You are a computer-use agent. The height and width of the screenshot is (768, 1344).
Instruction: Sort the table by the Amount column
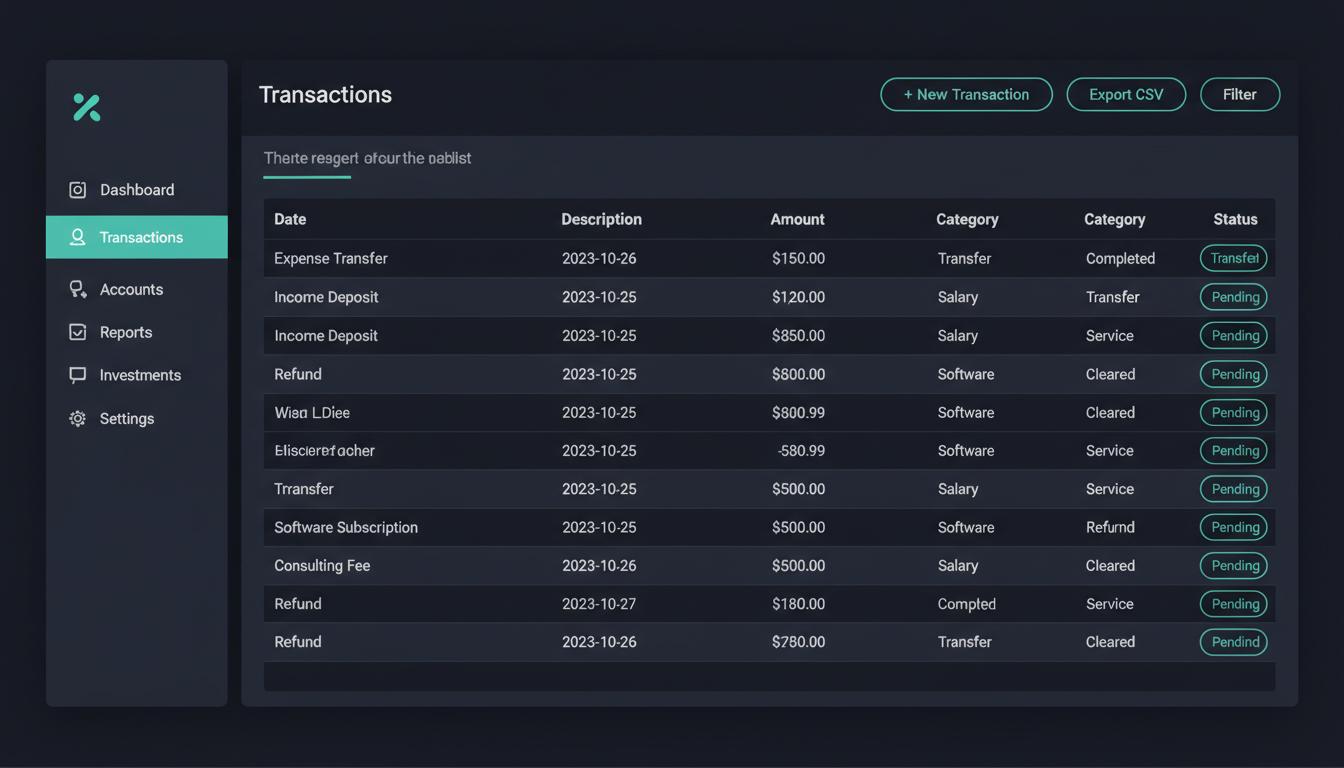click(x=797, y=219)
